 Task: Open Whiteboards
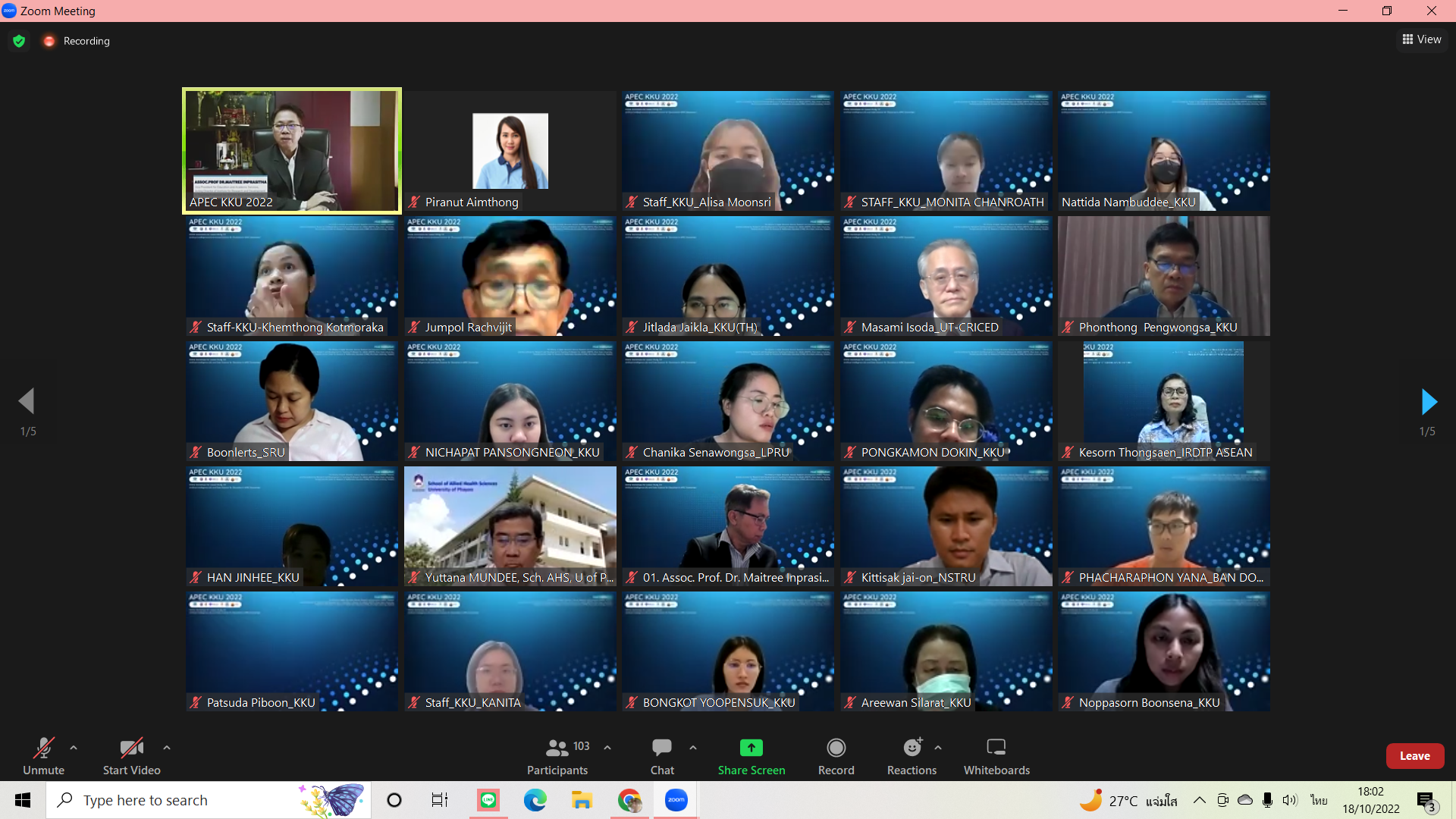996,756
